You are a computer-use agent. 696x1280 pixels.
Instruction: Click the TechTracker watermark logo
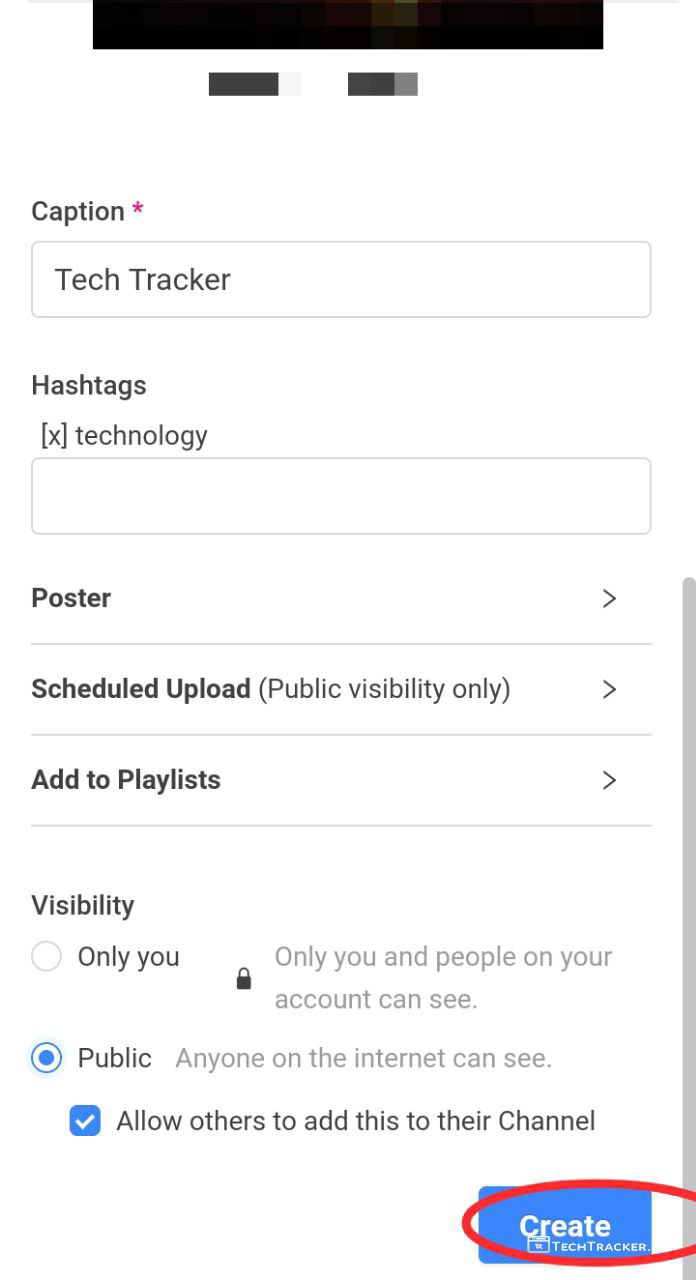[x=589, y=1246]
